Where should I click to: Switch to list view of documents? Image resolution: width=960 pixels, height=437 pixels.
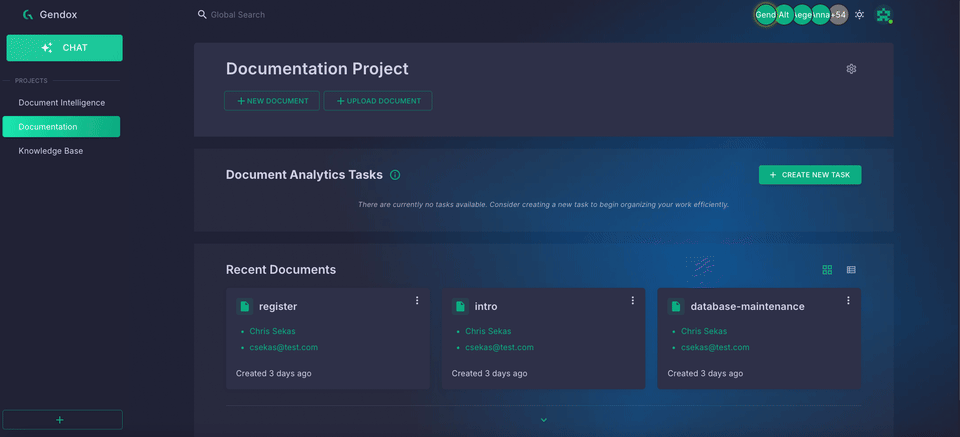(851, 270)
